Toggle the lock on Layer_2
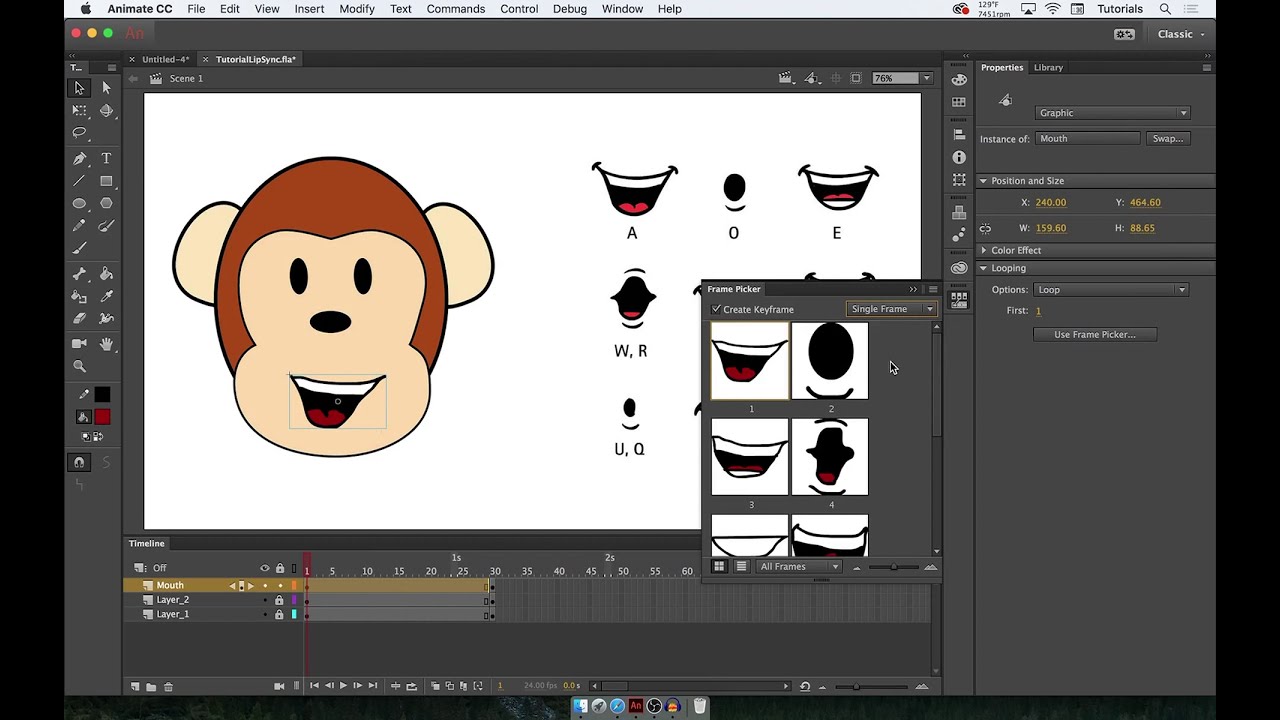 [279, 600]
